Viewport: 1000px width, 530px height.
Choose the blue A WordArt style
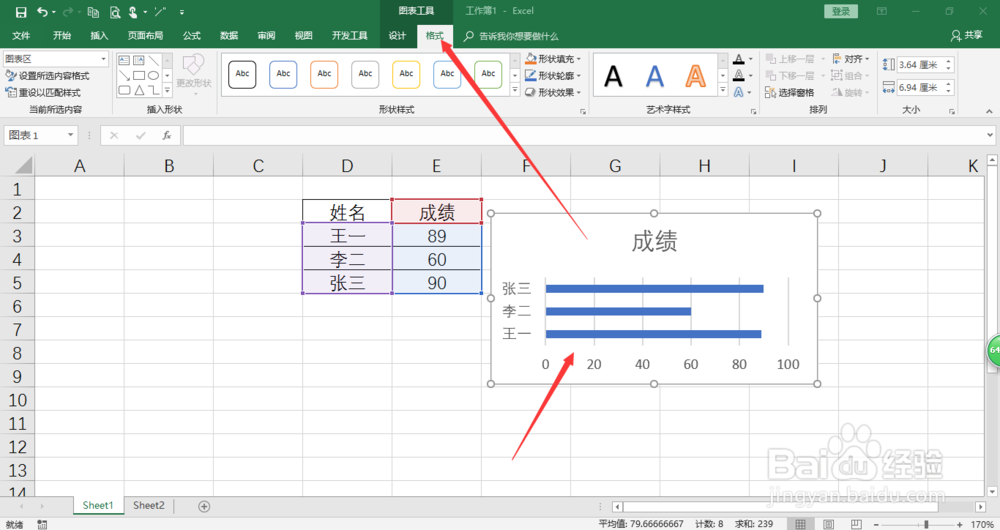click(x=655, y=77)
